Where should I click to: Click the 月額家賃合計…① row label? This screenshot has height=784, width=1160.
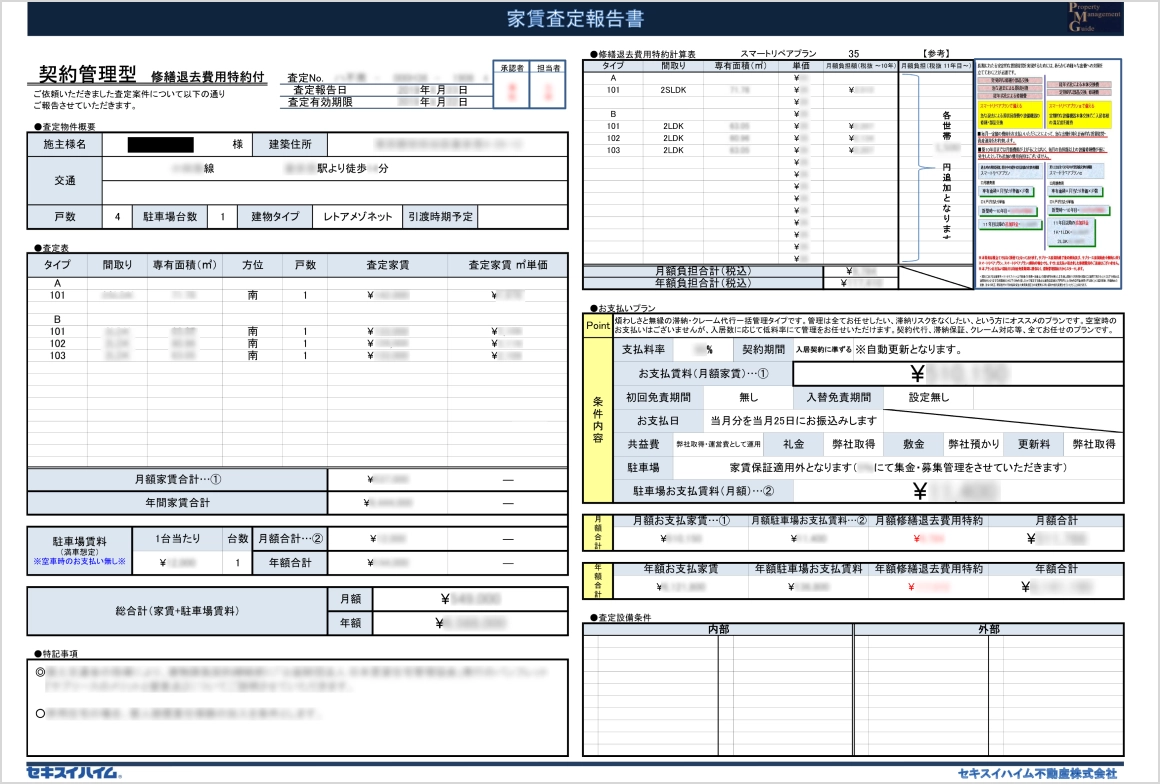point(178,479)
